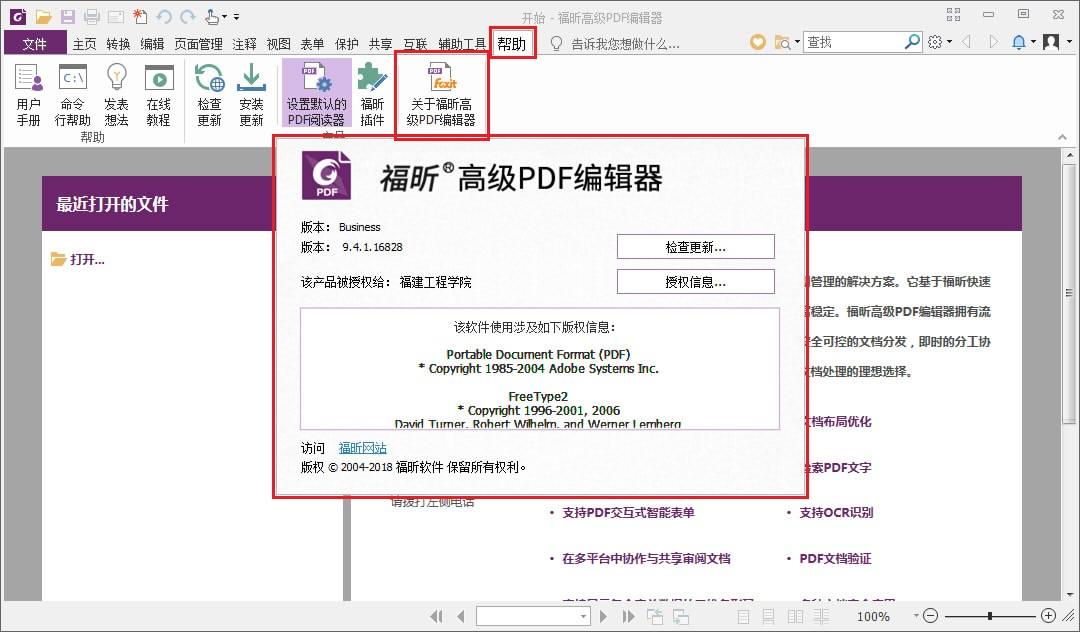
Task: Click About Foxit PDF Editor (关于福昕高级PDF编辑器) icon
Action: [442, 95]
